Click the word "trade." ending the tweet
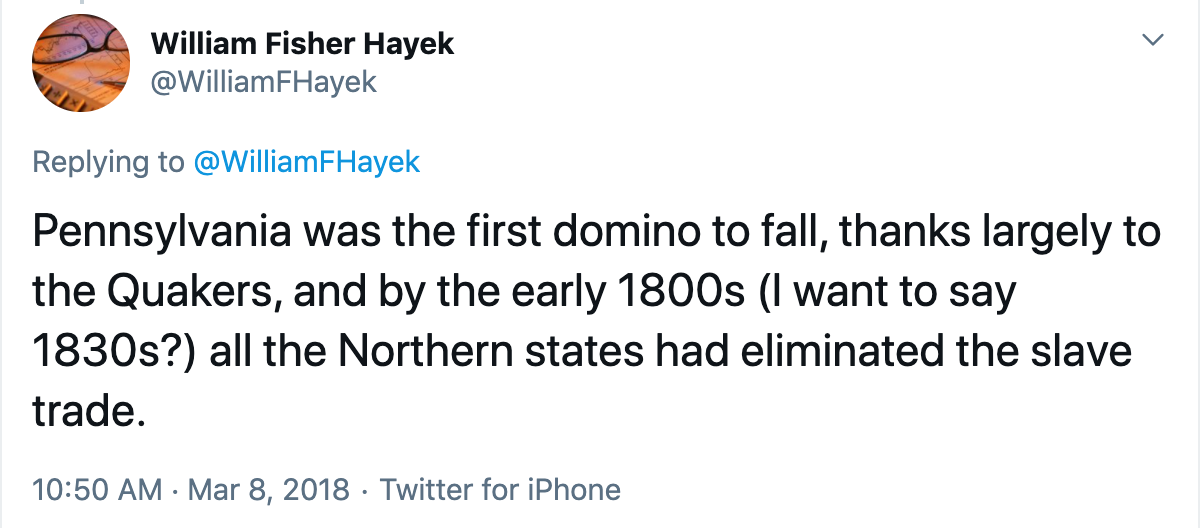This screenshot has height=528, width=1202. (83, 410)
